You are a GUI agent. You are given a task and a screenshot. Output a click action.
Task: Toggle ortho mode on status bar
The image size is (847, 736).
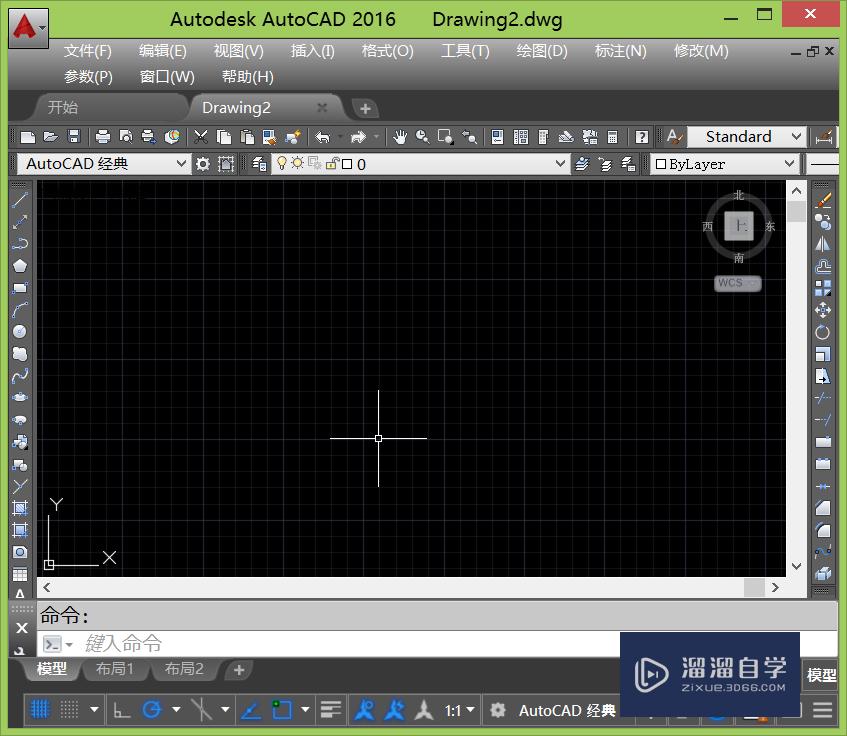coord(120,709)
